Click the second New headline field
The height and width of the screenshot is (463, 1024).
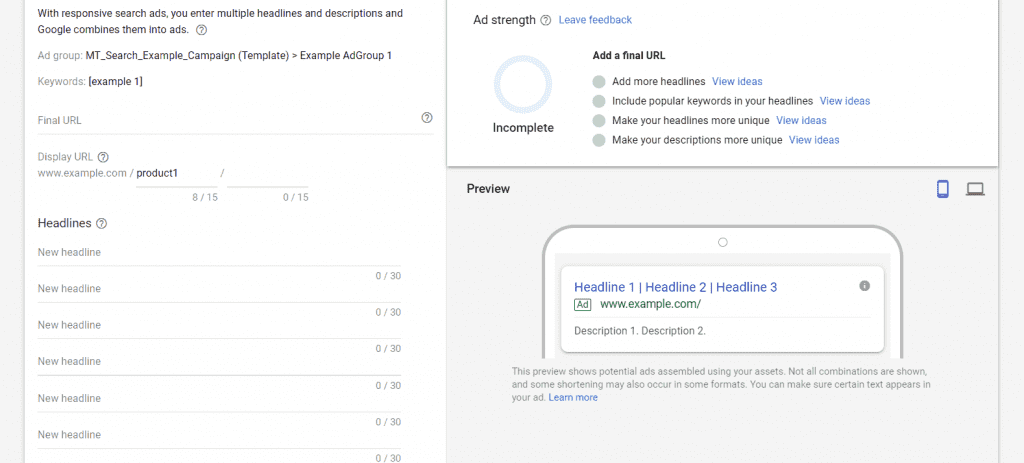coord(219,289)
